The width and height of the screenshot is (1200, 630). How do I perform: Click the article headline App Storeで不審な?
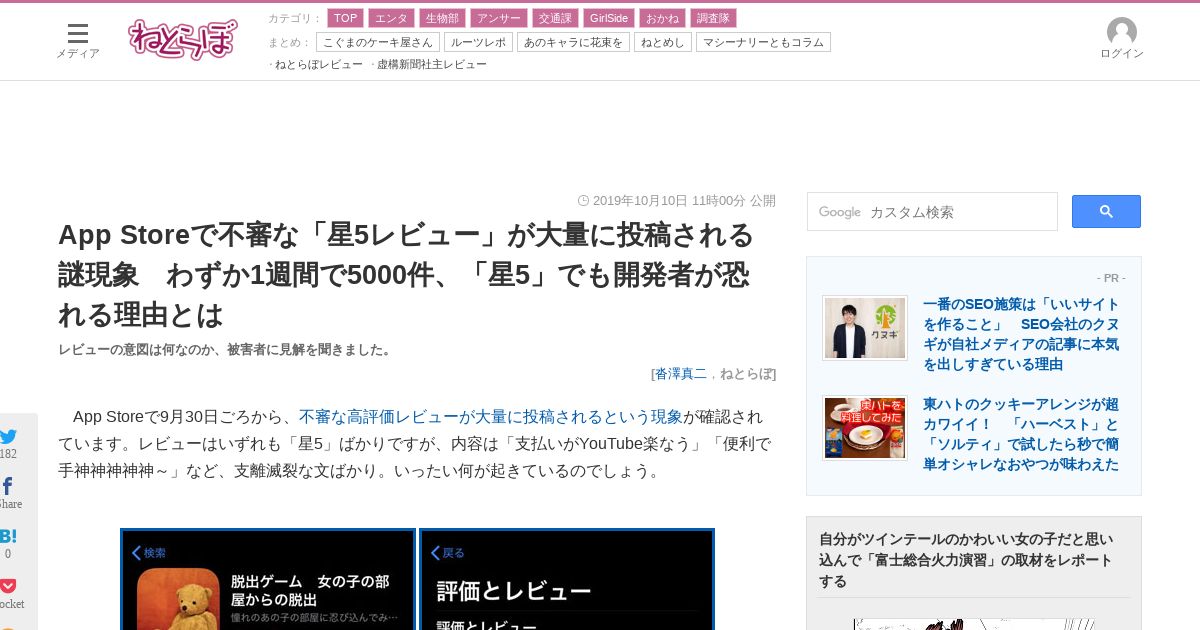click(x=406, y=275)
